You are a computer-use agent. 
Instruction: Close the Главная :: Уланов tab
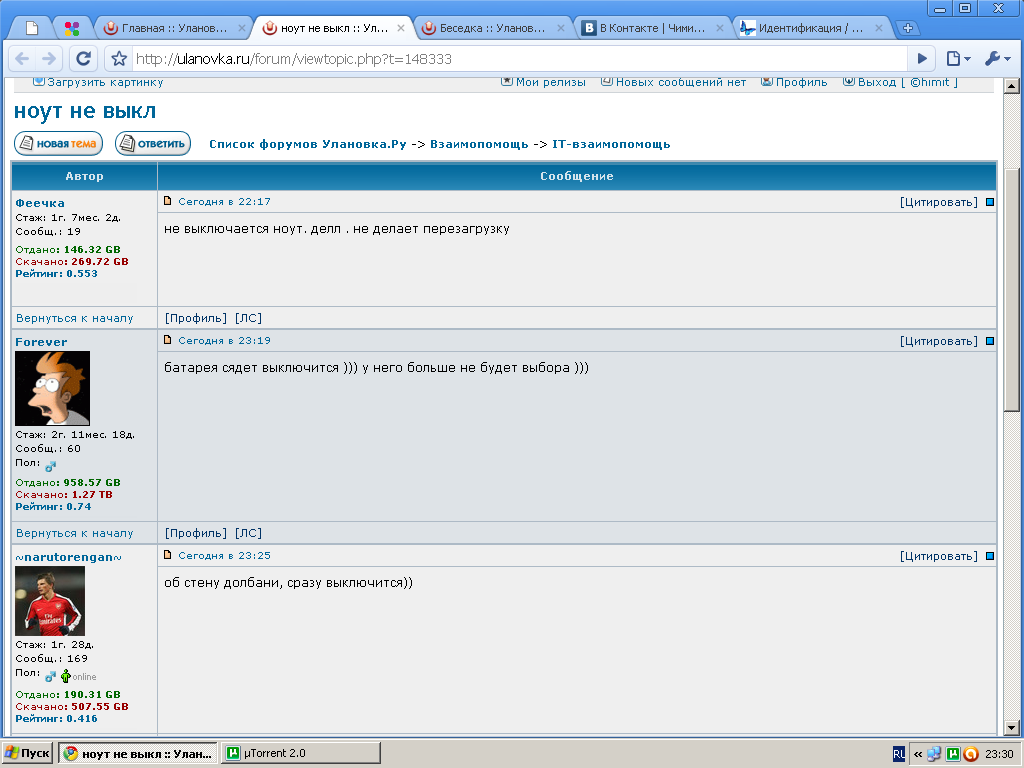(x=242, y=28)
